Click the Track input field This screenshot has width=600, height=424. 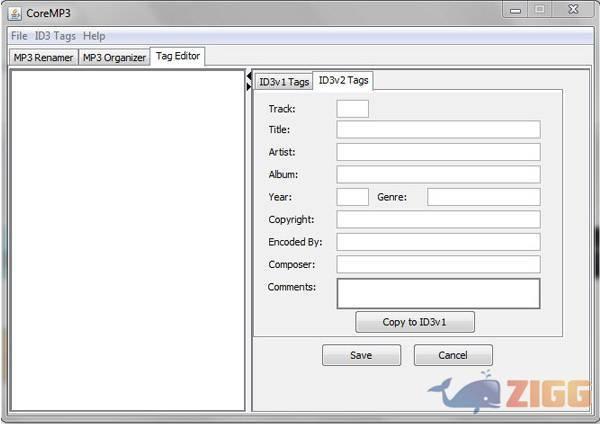[352, 109]
